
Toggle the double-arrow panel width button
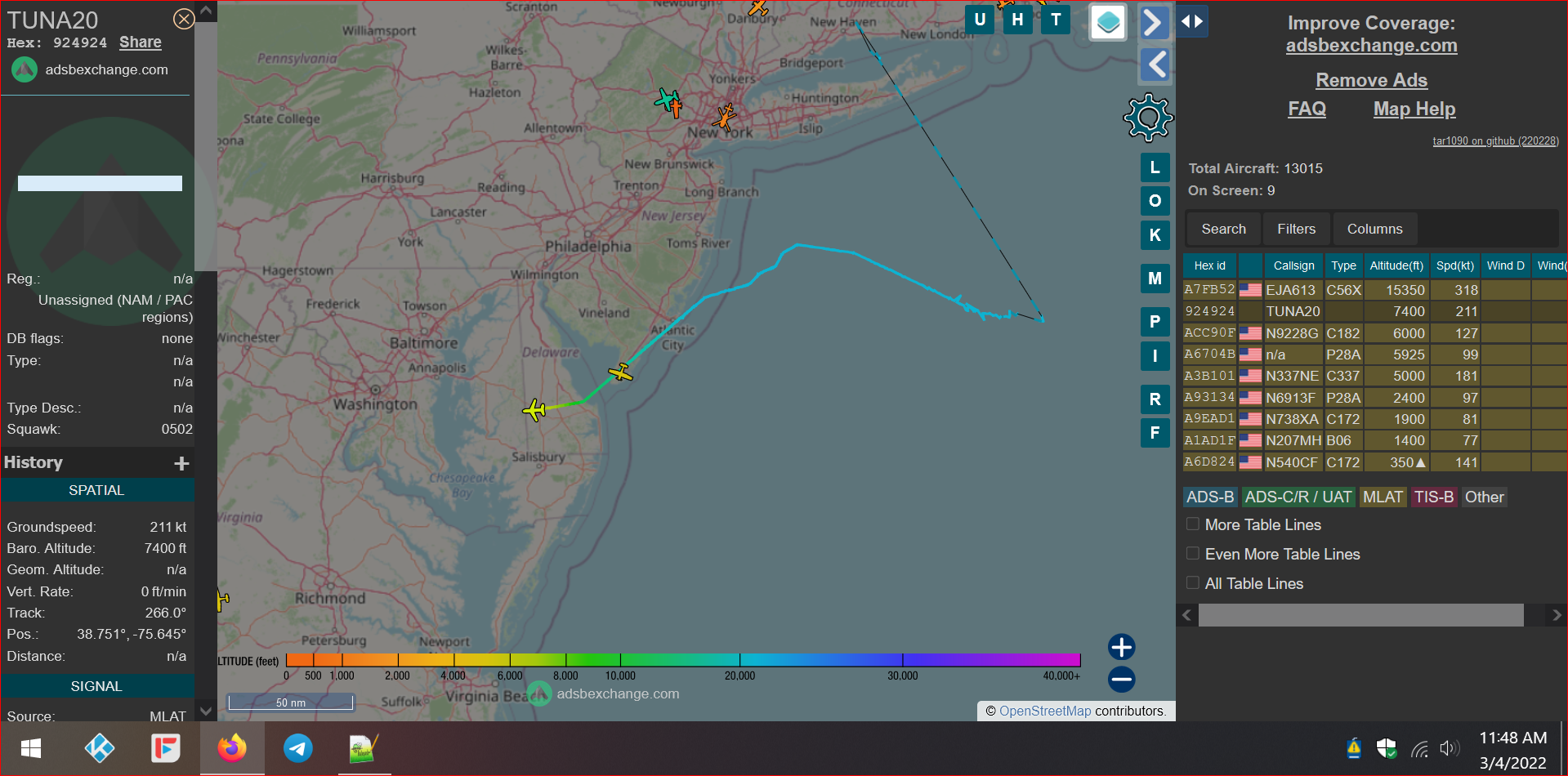point(1192,21)
